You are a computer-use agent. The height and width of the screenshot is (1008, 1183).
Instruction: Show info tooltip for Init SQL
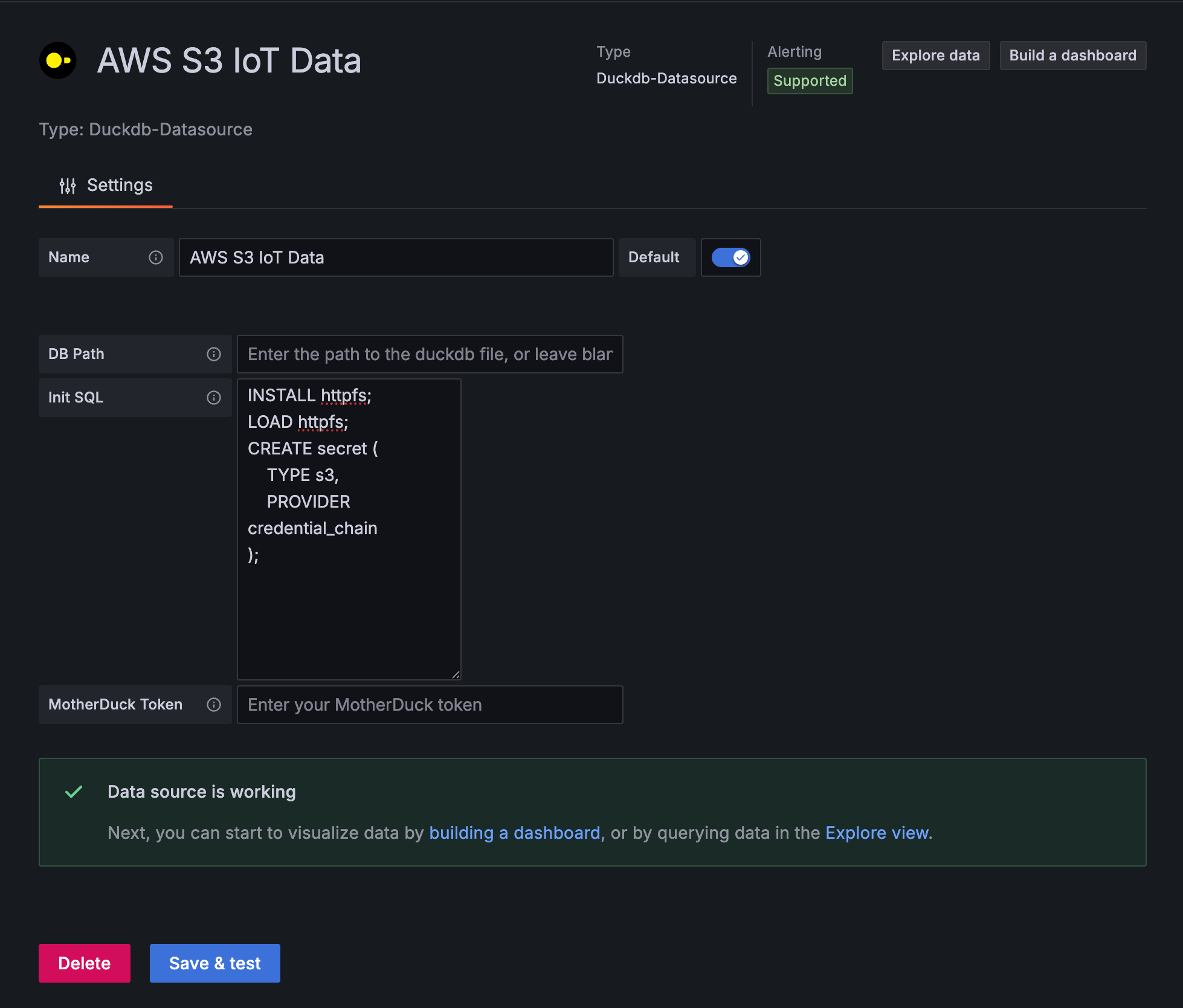[x=214, y=398]
